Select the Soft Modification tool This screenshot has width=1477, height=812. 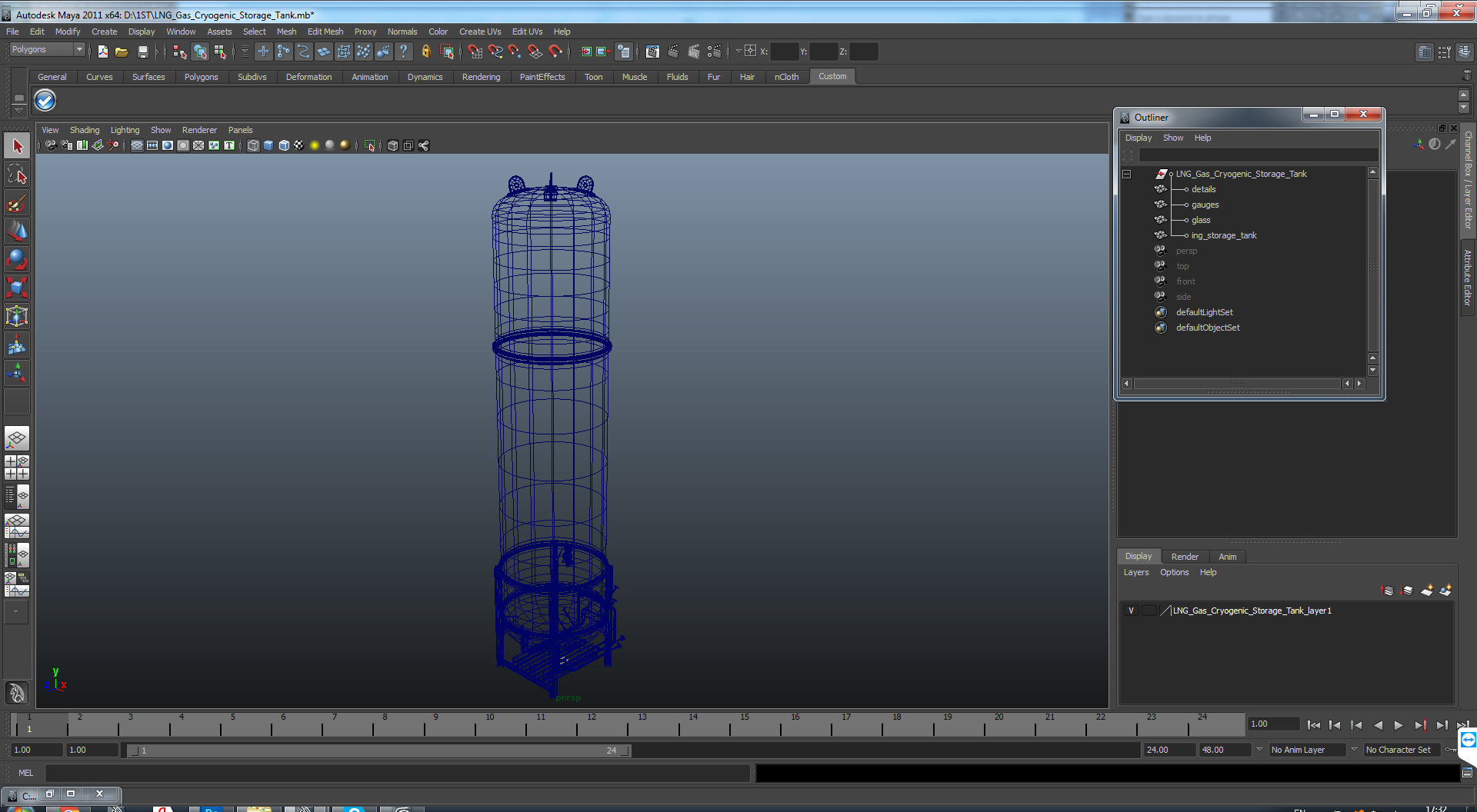[17, 345]
